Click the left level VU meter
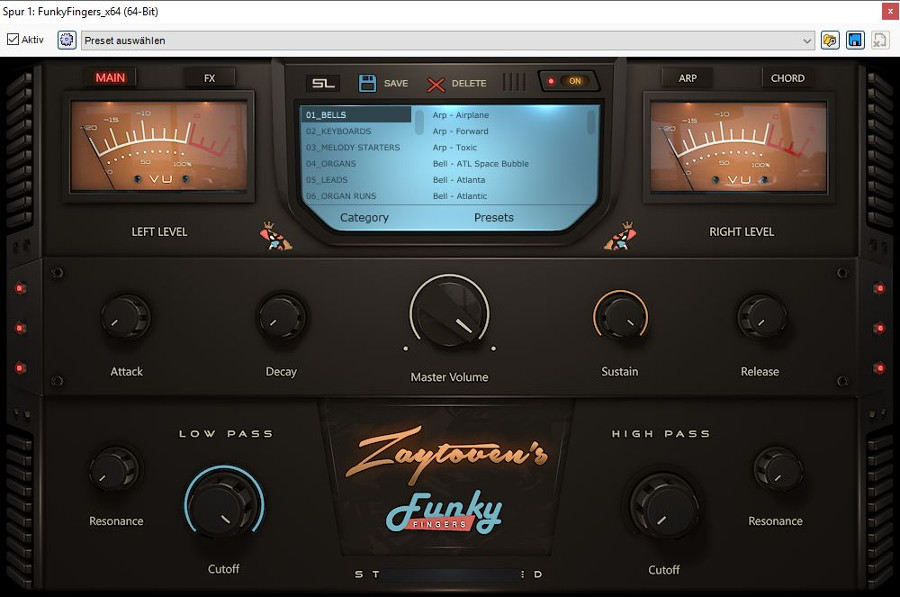 point(159,146)
